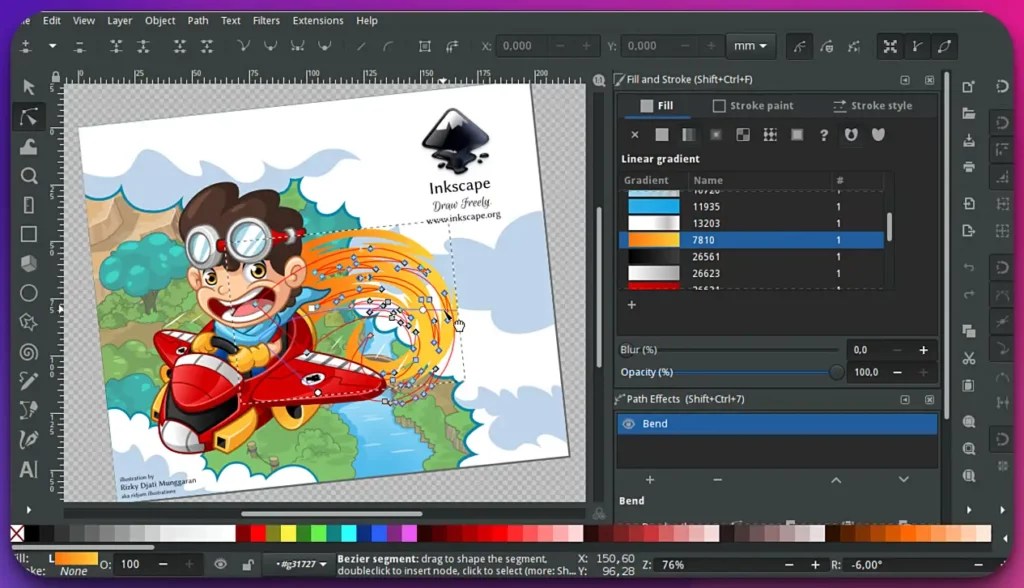Viewport: 1024px width, 588px height.
Task: Select the Spiral tool
Action: click(x=29, y=353)
